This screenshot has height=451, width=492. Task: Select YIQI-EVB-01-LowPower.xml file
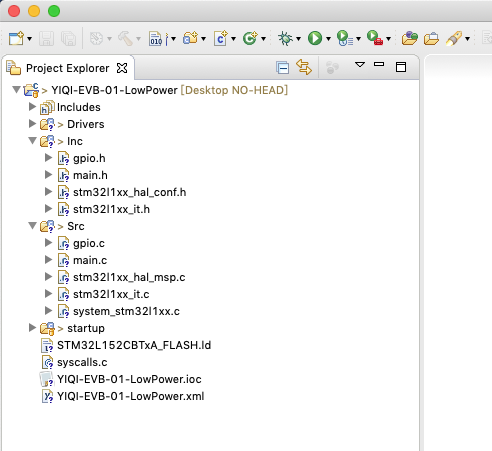[x=130, y=396]
